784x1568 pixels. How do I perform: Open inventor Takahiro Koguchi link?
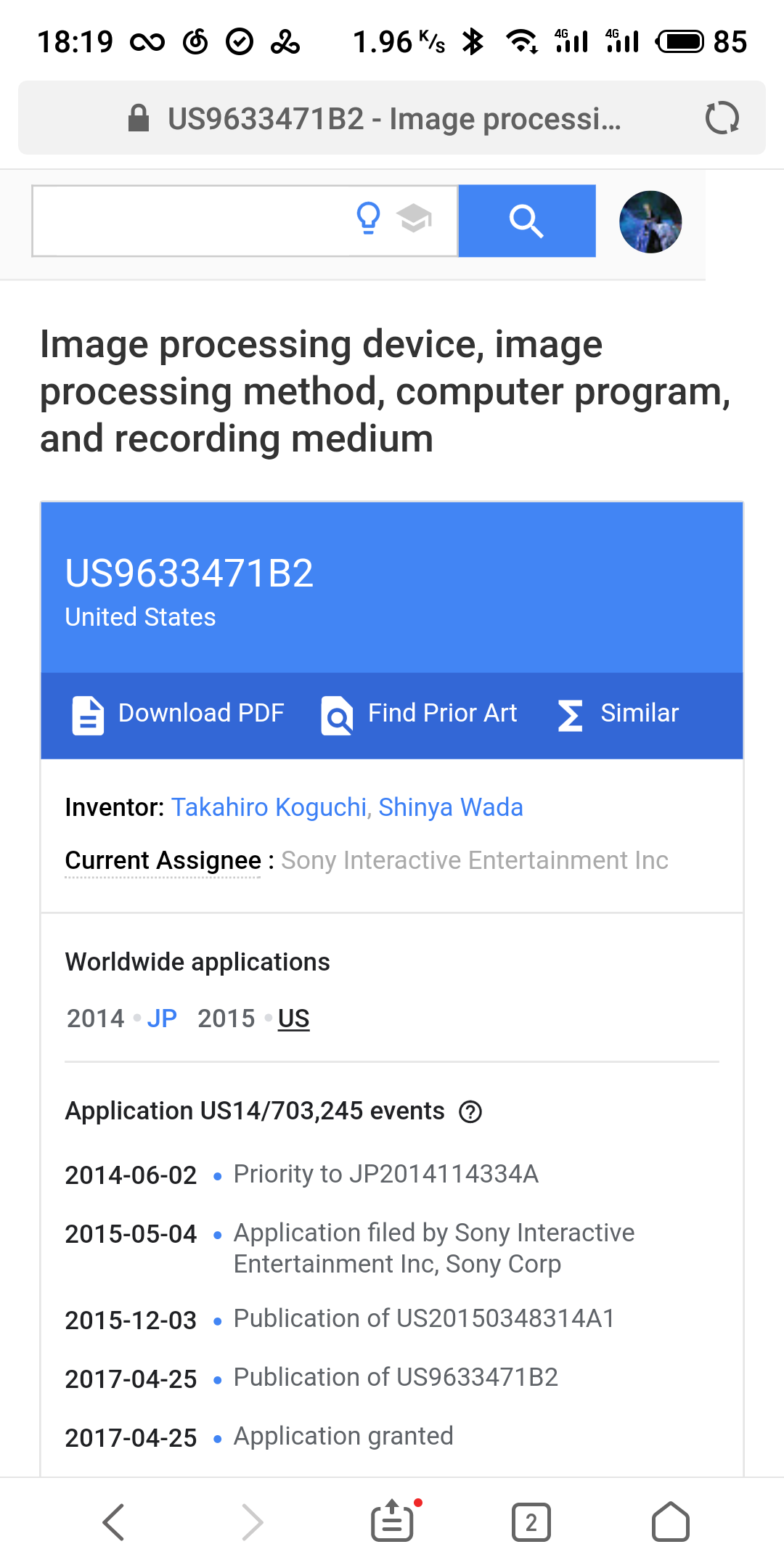coord(269,807)
